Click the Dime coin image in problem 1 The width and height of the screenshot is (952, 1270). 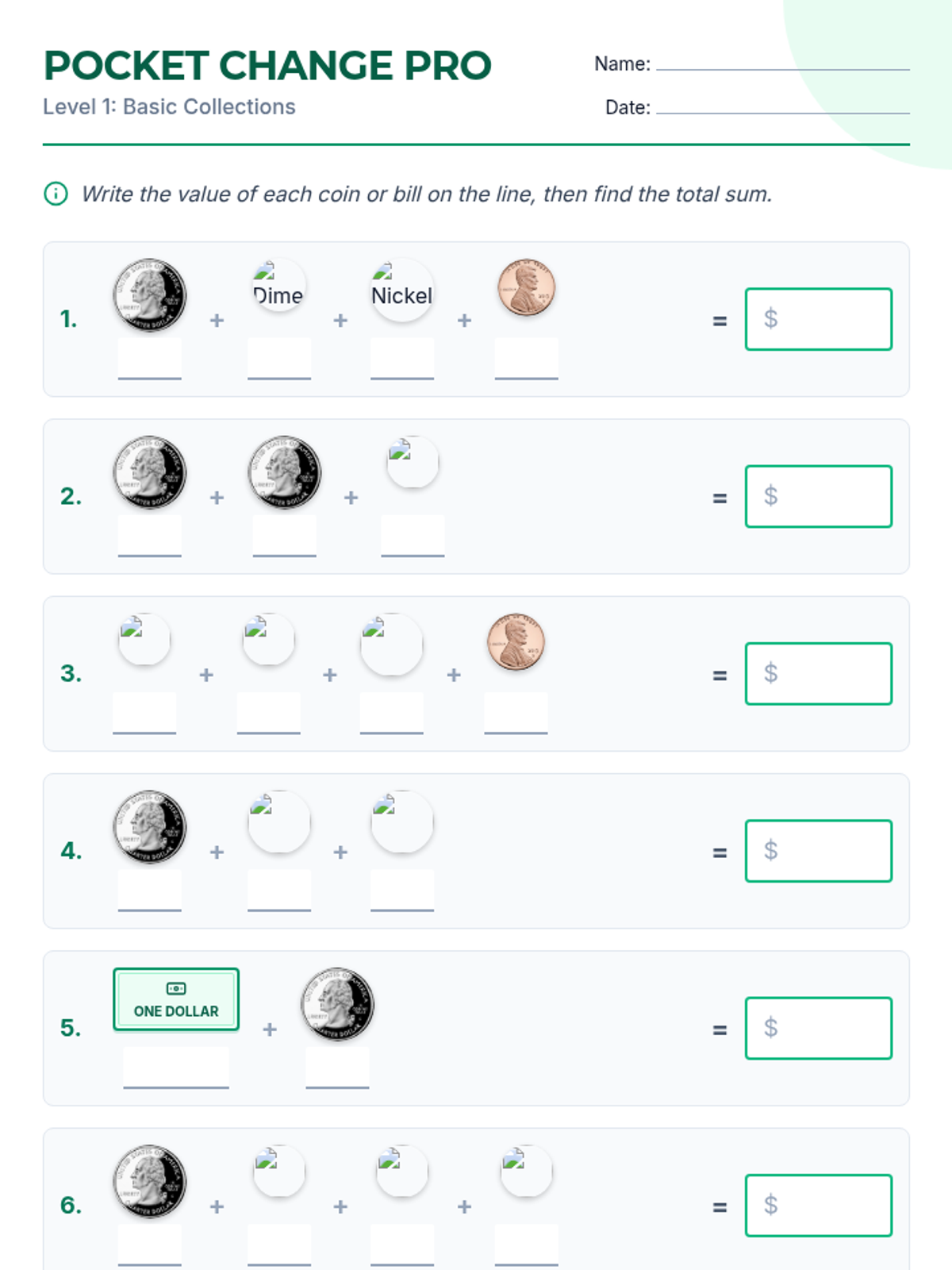tap(278, 285)
